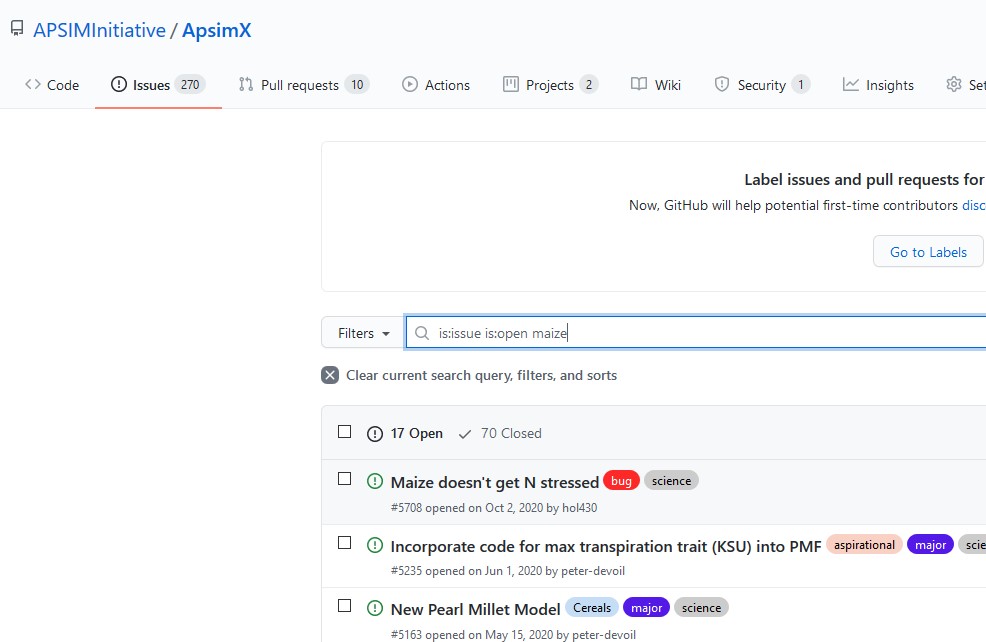View the Security tab

762,85
